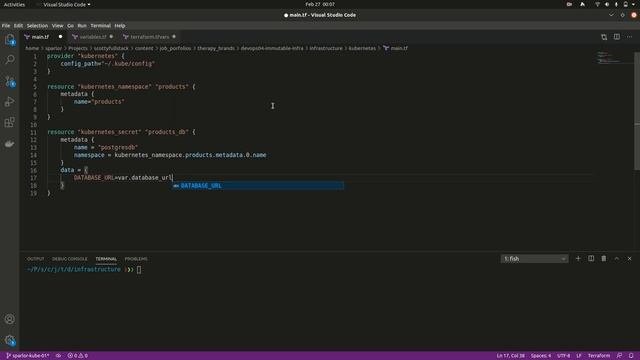Open the clock showing Feb 27 00:07
The width and height of the screenshot is (640, 360).
320,4
